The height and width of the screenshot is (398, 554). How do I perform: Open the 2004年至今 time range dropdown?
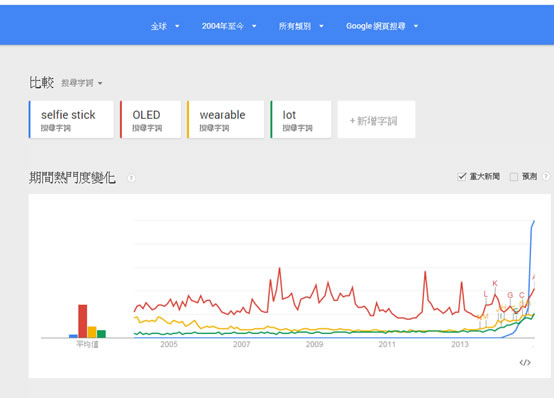(229, 26)
